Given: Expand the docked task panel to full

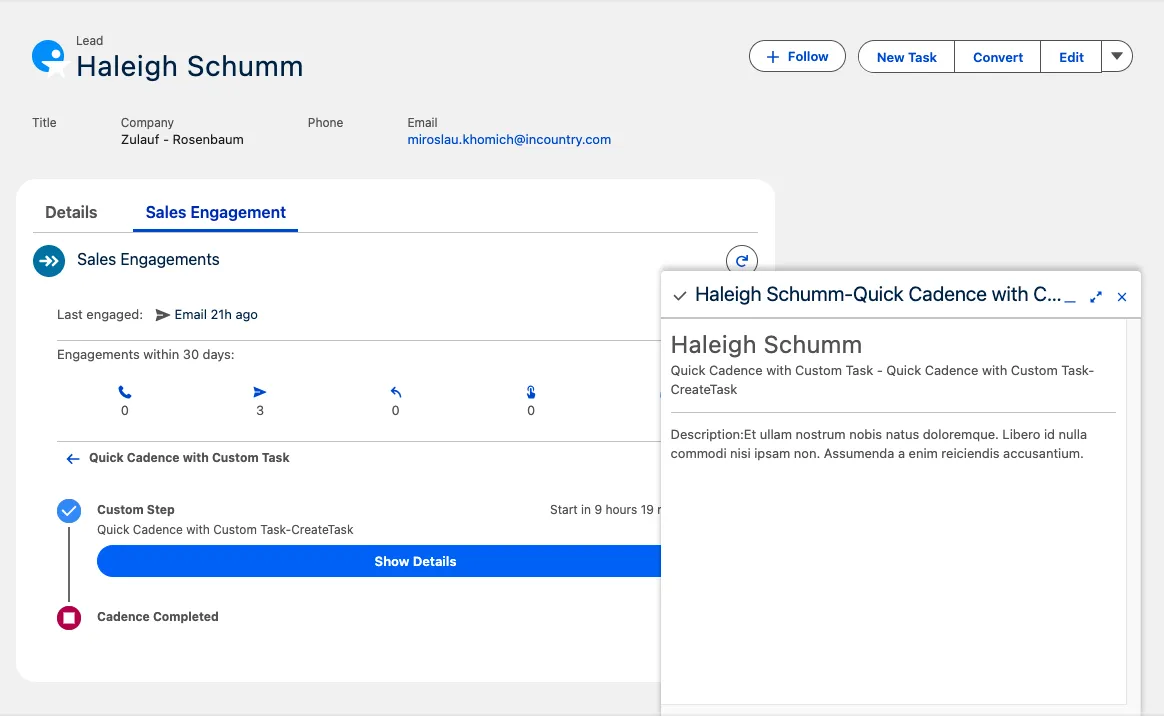Looking at the screenshot, I should point(1096,297).
